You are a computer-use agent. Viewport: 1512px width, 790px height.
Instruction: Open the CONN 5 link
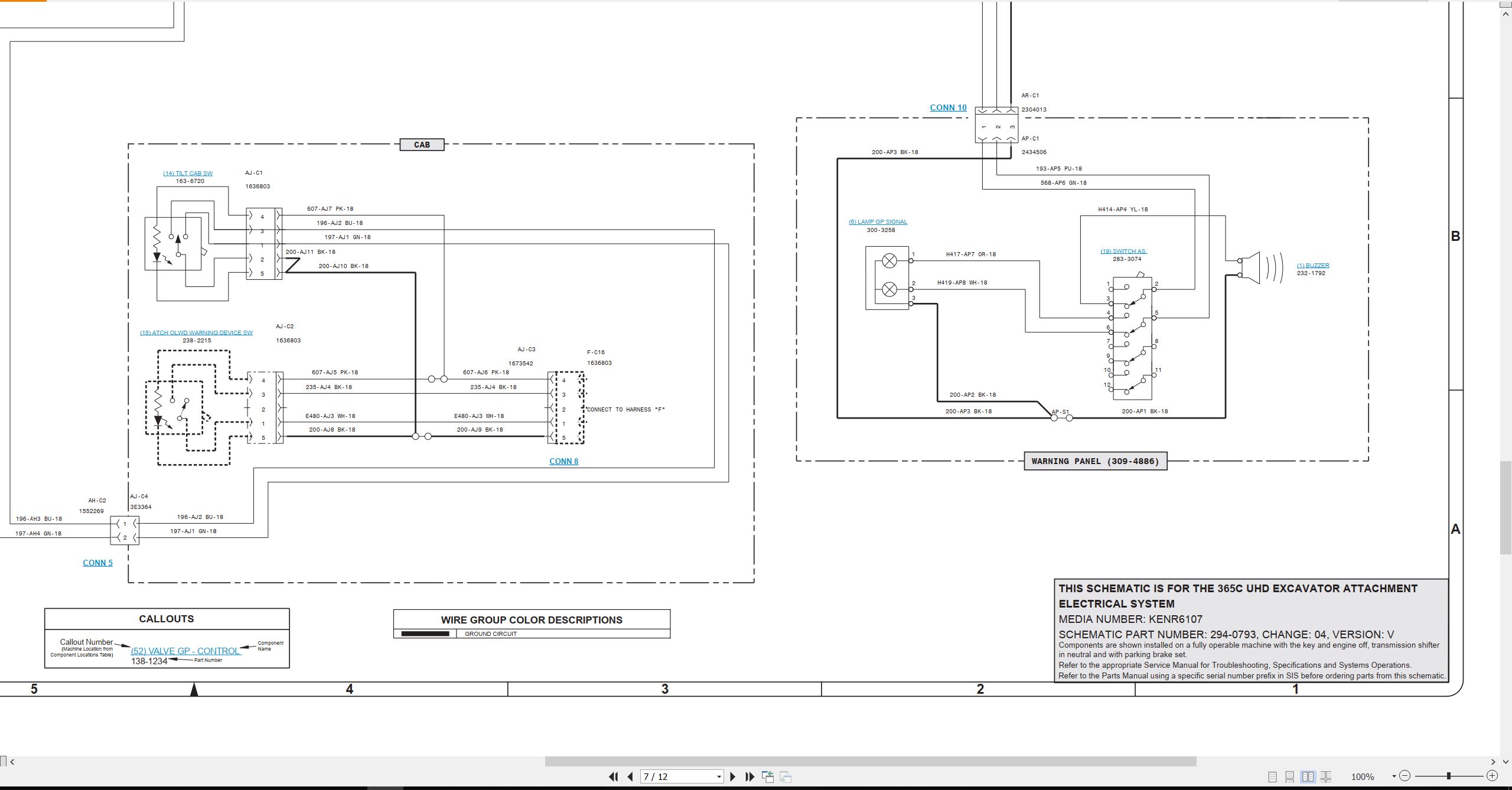97,563
